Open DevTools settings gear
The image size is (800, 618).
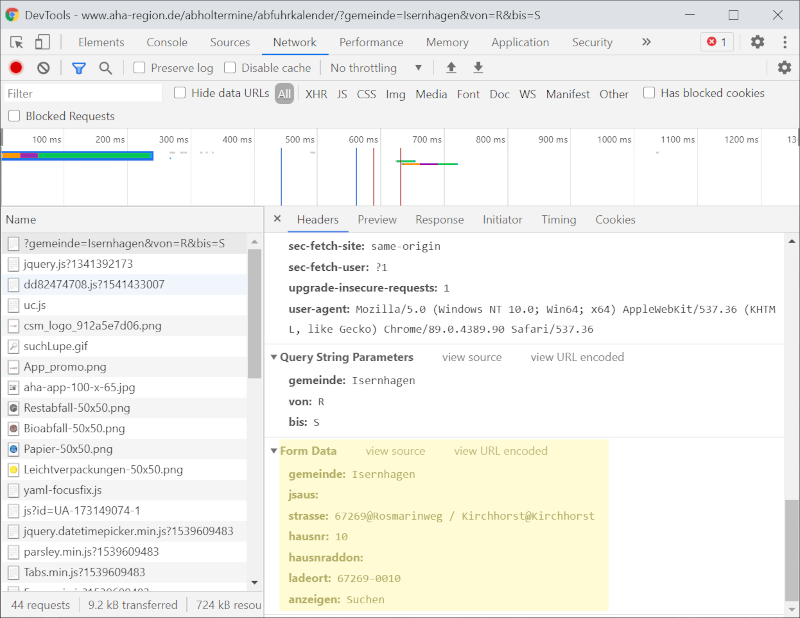tap(757, 42)
